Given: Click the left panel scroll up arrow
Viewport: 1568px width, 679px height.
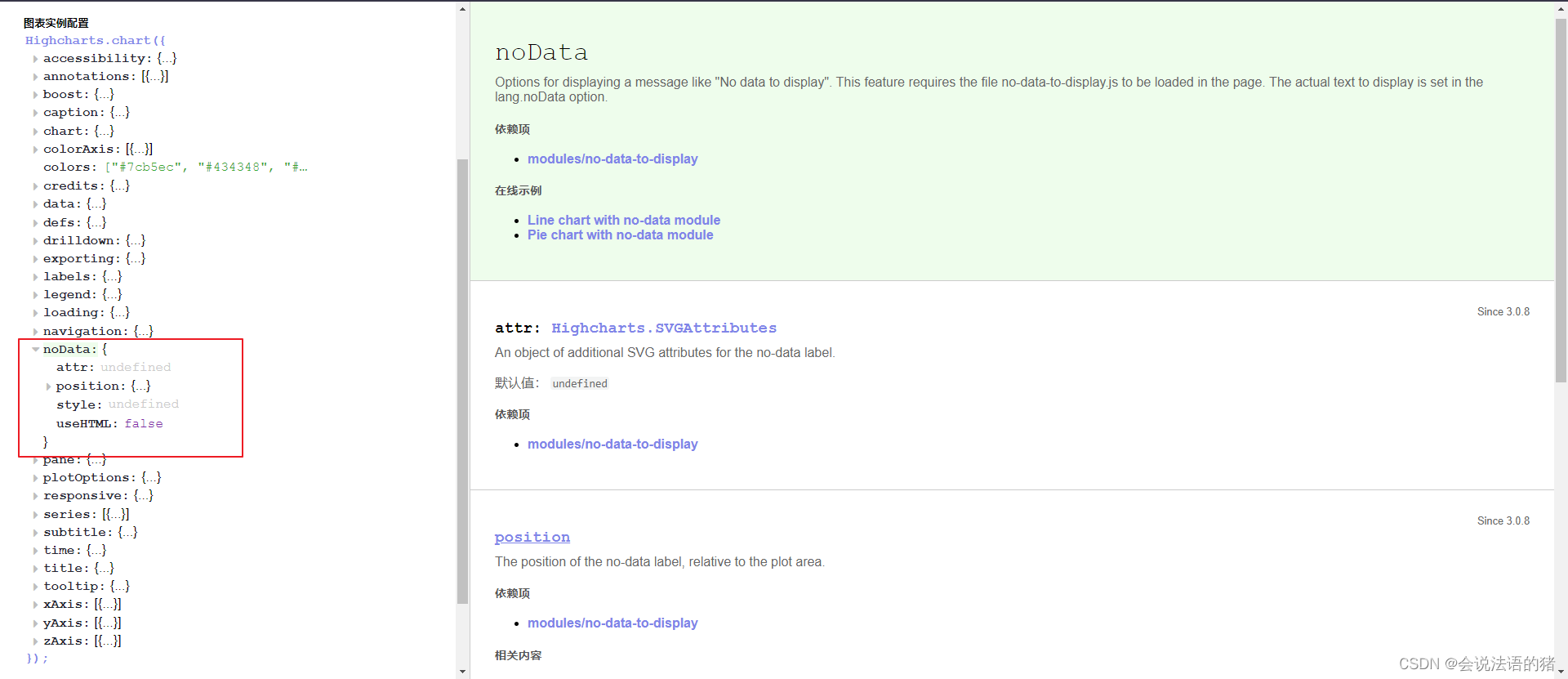Looking at the screenshot, I should (x=462, y=9).
